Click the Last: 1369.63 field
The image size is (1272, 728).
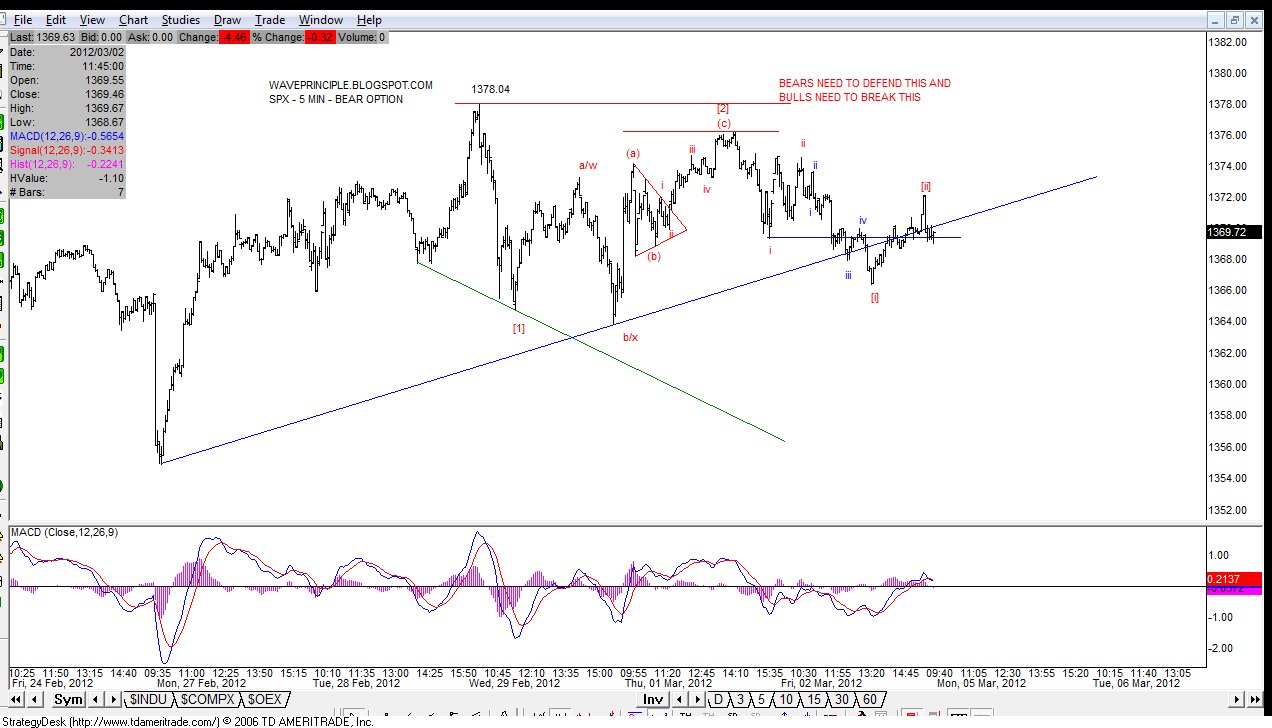tap(41, 37)
